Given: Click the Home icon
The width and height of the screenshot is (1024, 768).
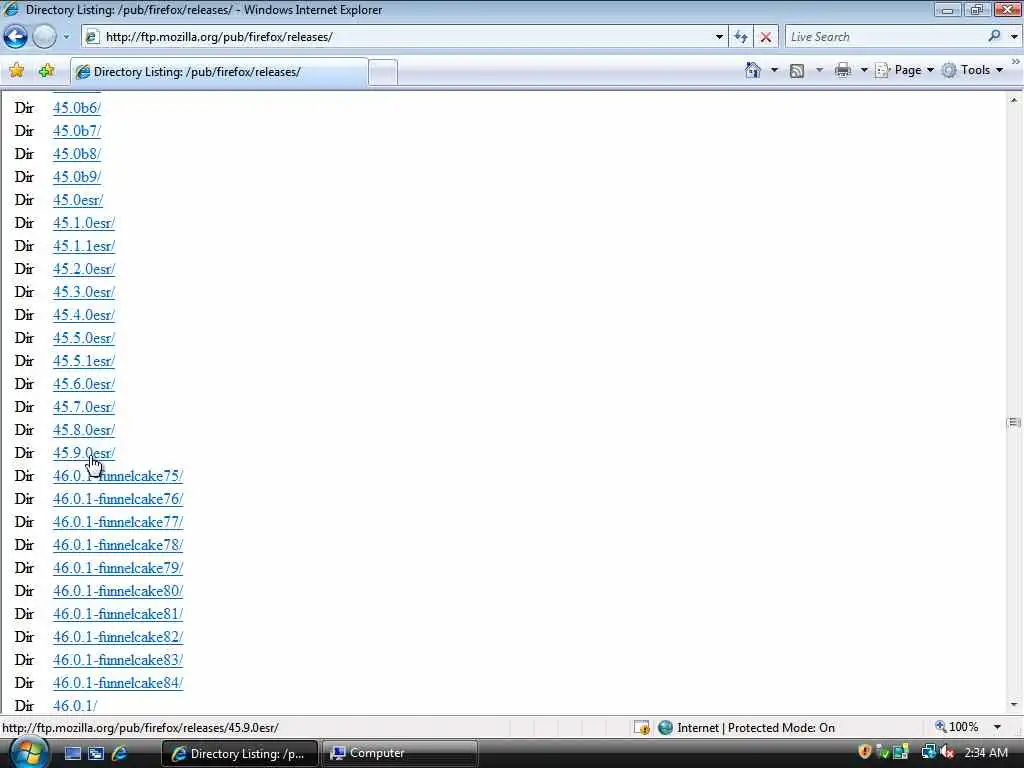Looking at the screenshot, I should 752,70.
